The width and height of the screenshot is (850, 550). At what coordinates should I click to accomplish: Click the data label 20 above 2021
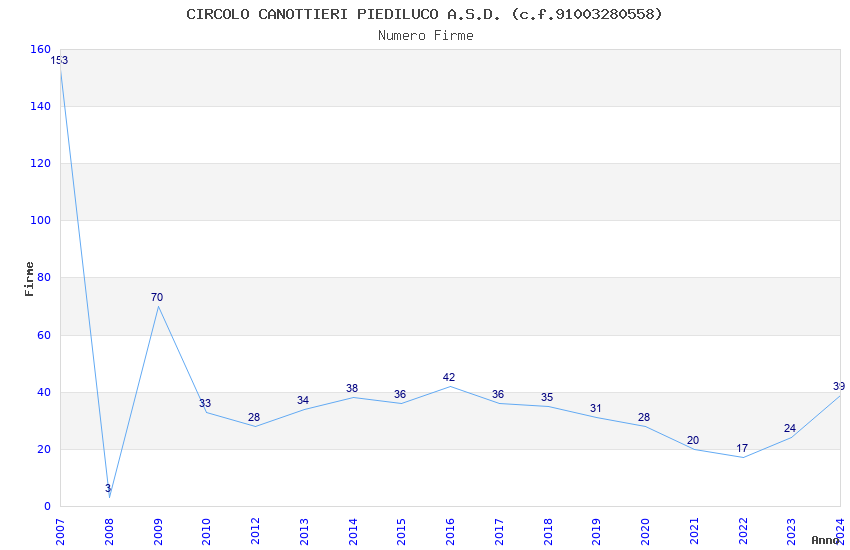693,440
